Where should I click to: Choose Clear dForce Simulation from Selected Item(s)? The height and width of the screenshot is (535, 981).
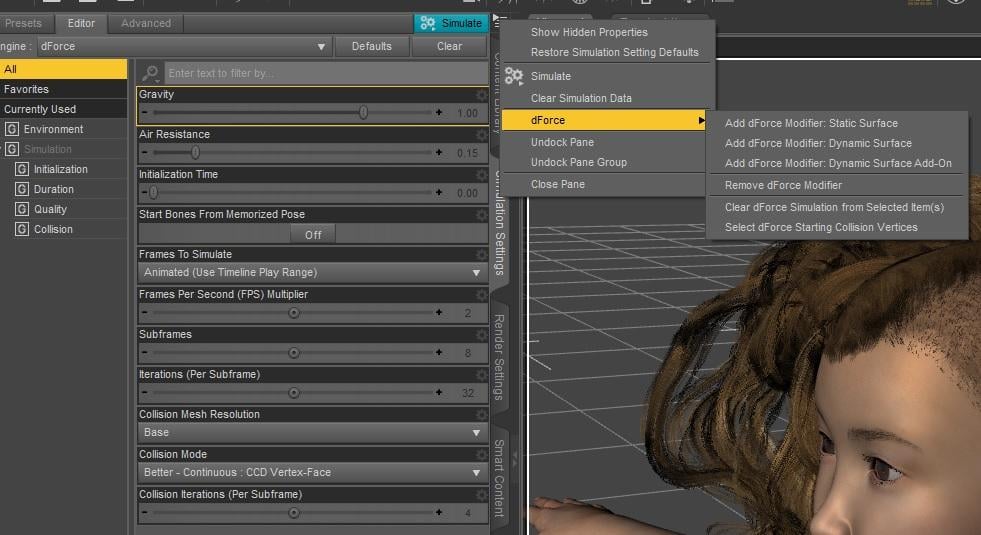834,207
